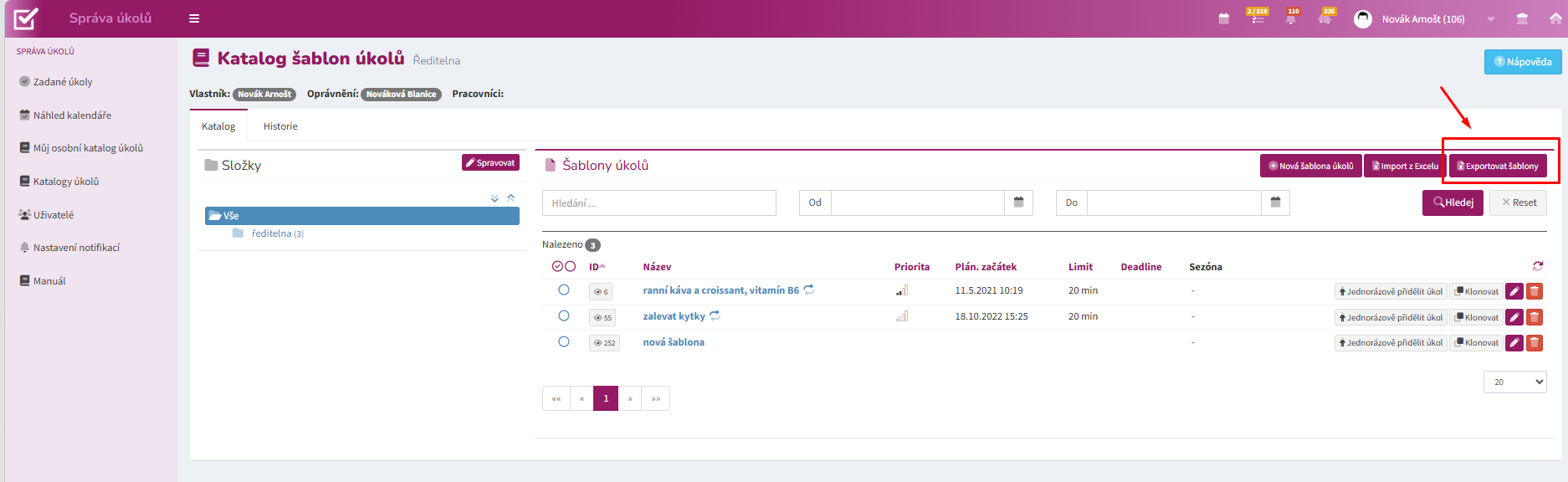This screenshot has height=482, width=1568.
Task: Focus the Hledání search field
Action: tap(659, 203)
